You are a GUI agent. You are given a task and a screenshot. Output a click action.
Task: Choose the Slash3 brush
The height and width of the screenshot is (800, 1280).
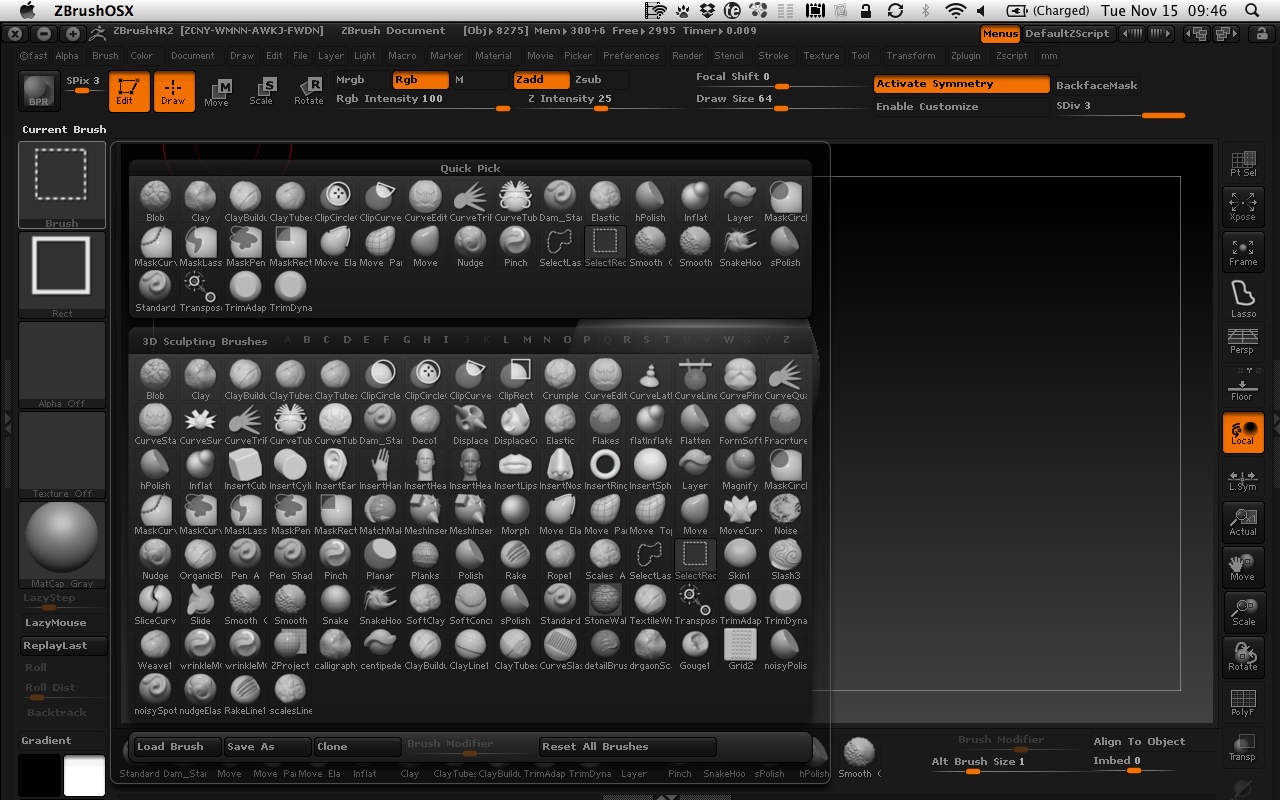point(785,560)
